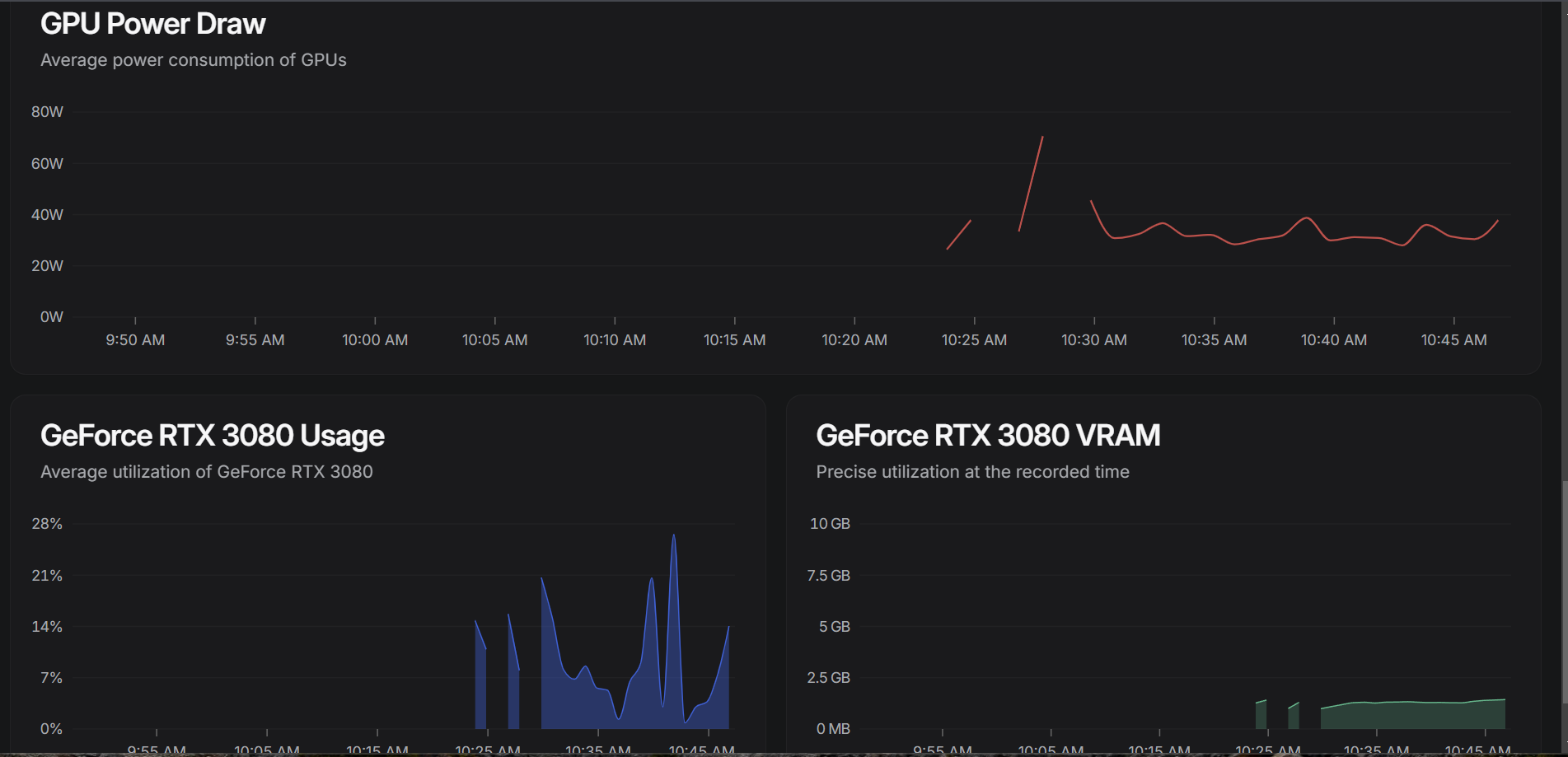Click the 7% axis label on Usage chart
Screen dimensions: 1568x757
51,677
